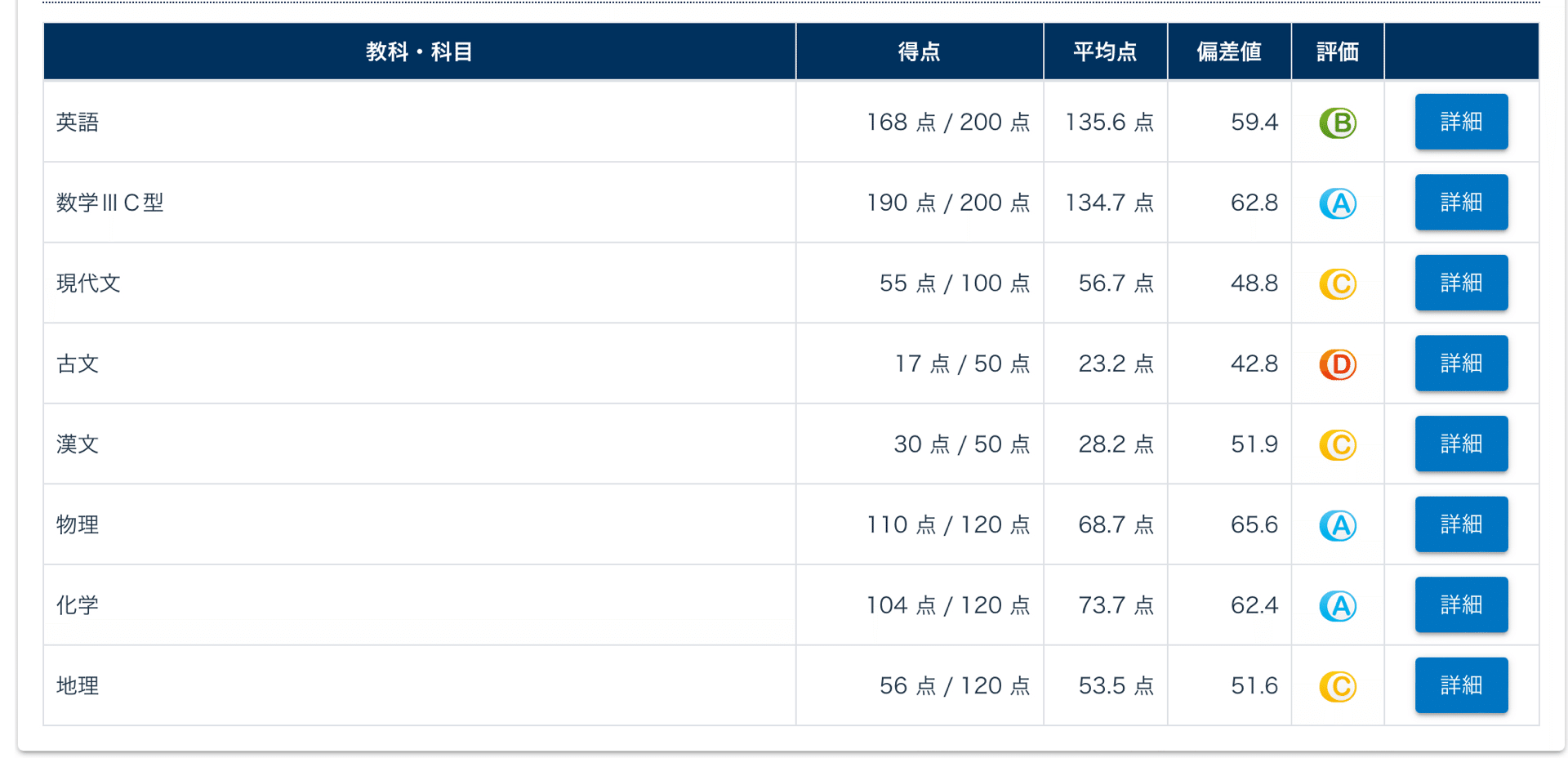Click the yellow C grade icon for 現代文

click(x=1338, y=283)
